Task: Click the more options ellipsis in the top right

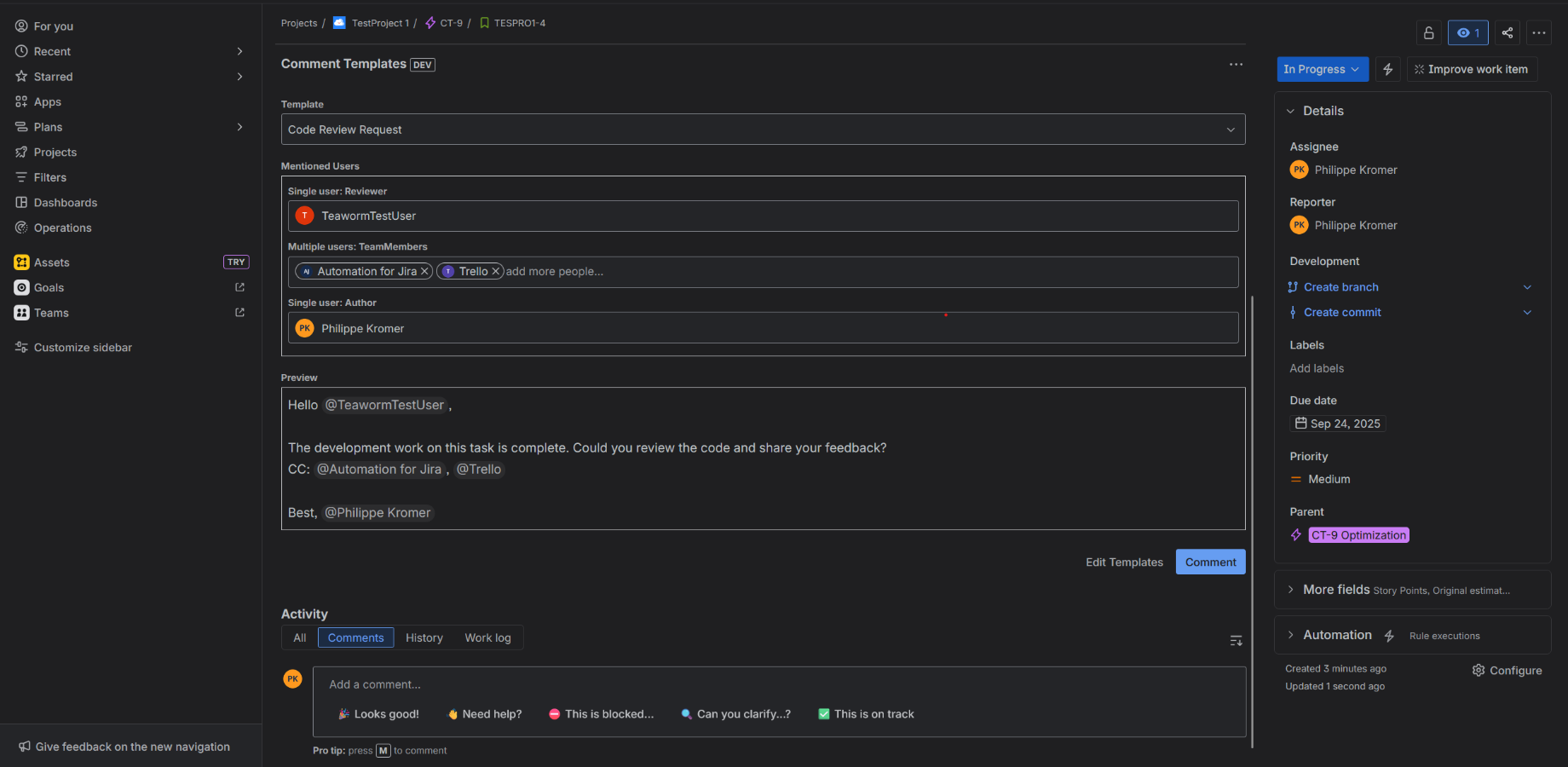Action: coord(1539,32)
